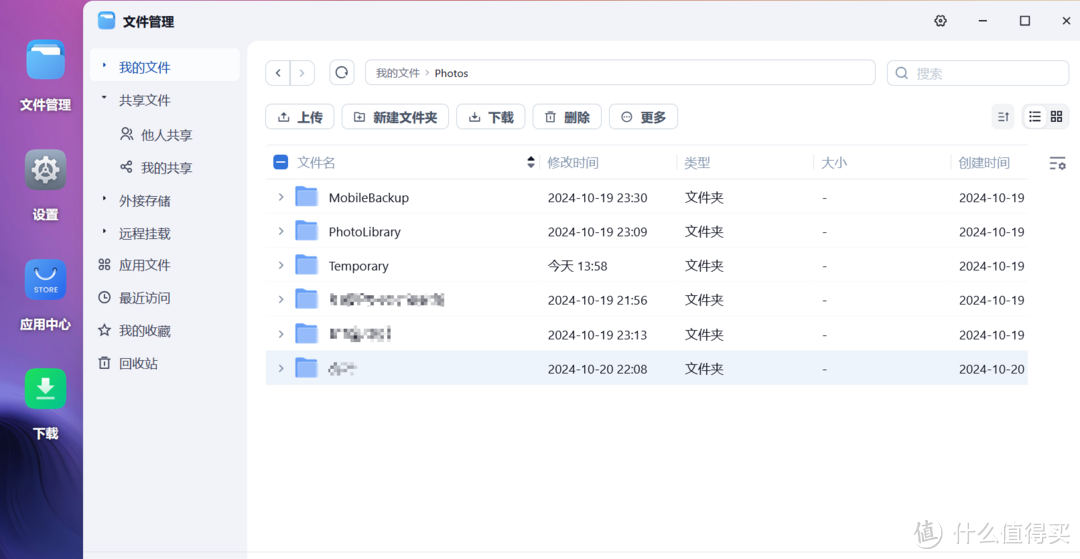Image resolution: width=1080 pixels, height=559 pixels.
Task: Click modified time 2024-10-19 23:30
Action: pos(597,198)
